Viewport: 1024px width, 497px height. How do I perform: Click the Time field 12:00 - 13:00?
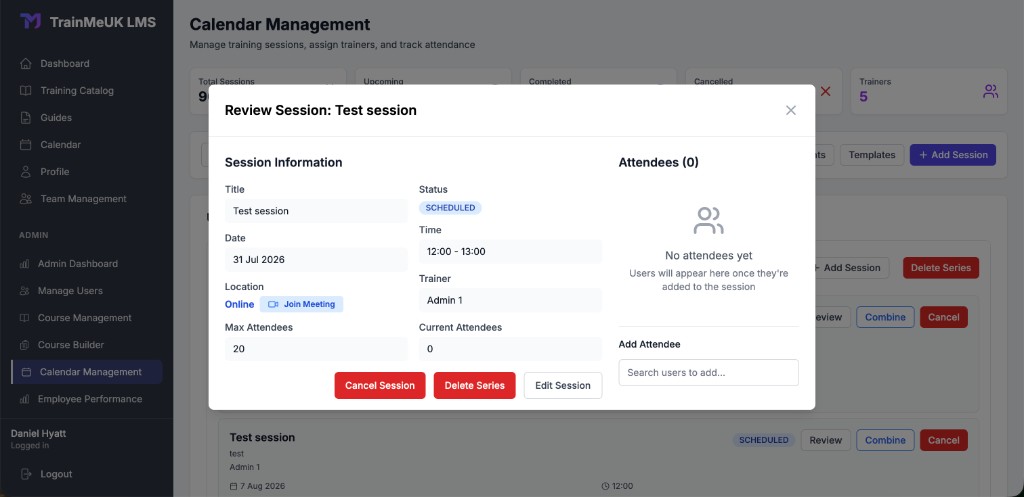pyautogui.click(x=510, y=251)
